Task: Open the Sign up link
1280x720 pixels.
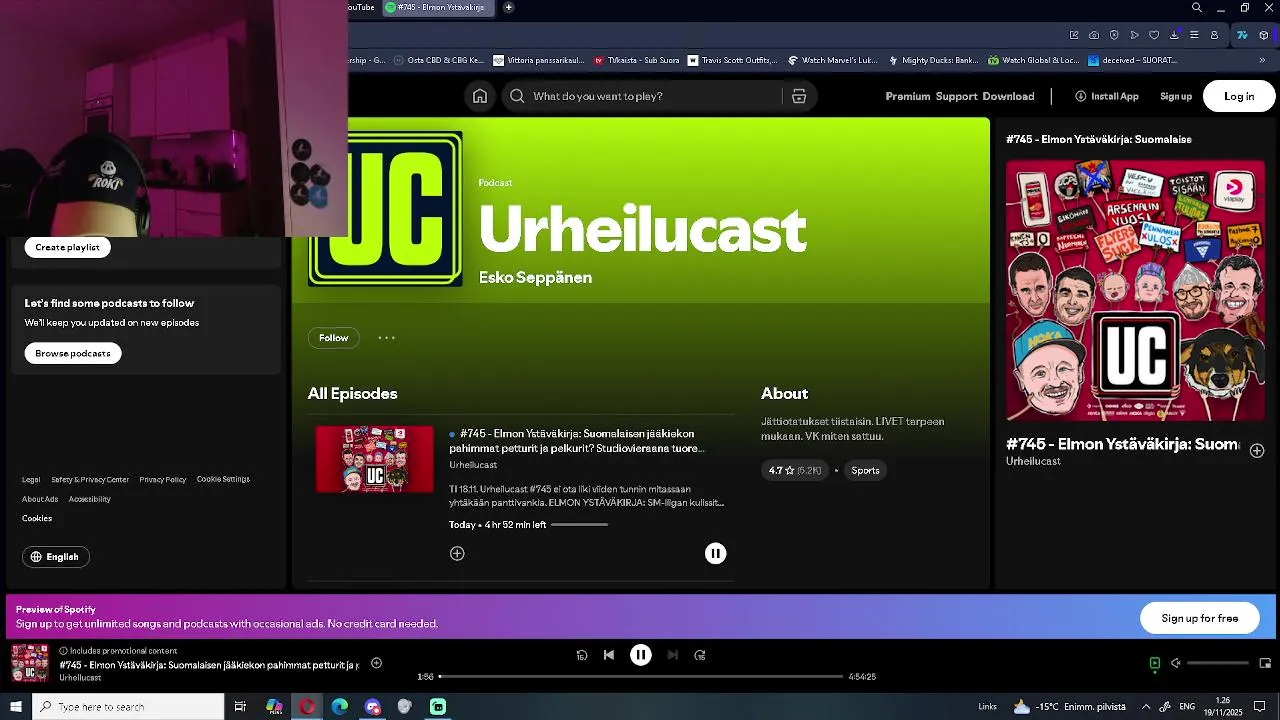Action: 1176,96
